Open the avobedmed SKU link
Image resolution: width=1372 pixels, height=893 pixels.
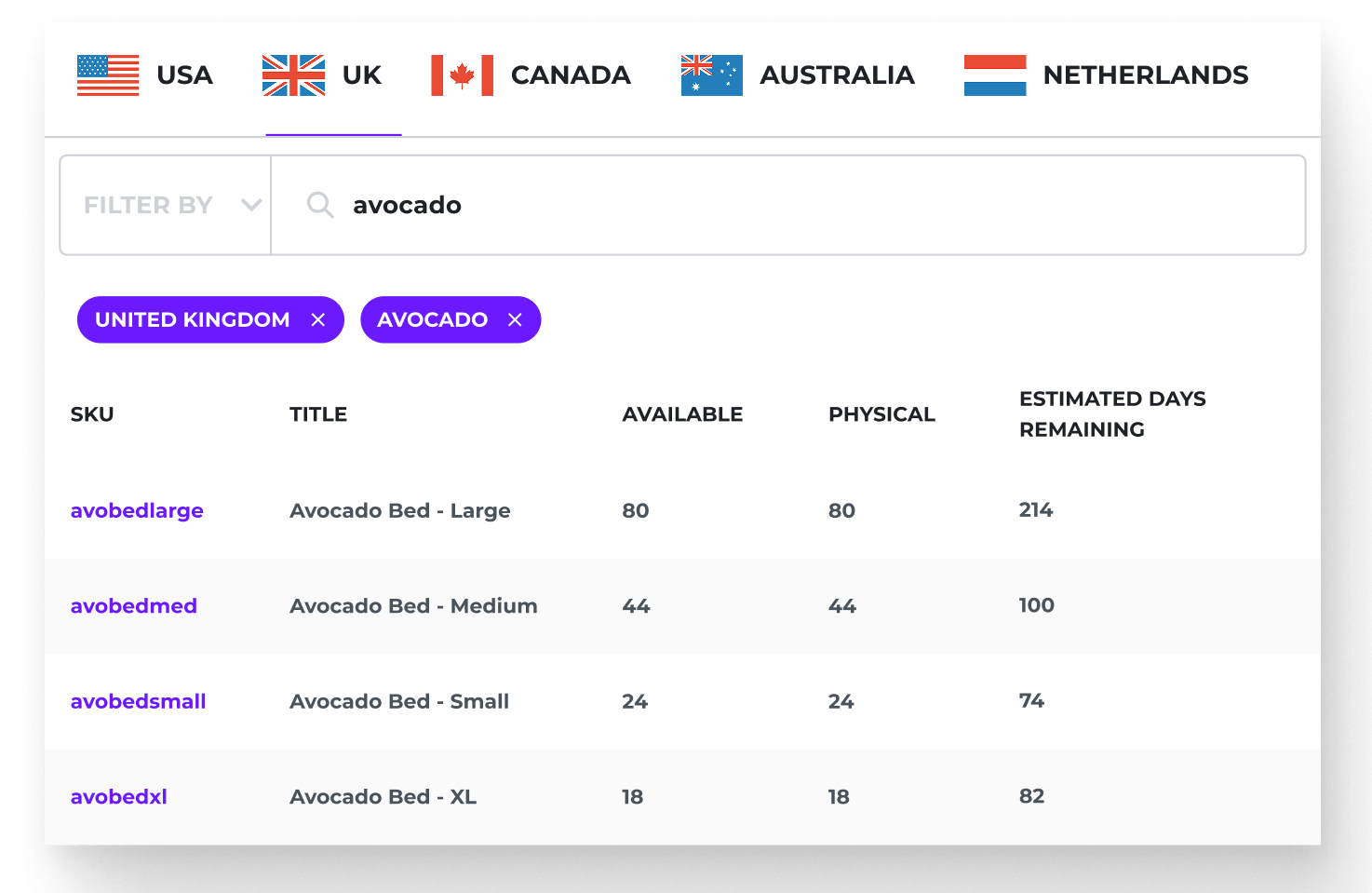[134, 606]
